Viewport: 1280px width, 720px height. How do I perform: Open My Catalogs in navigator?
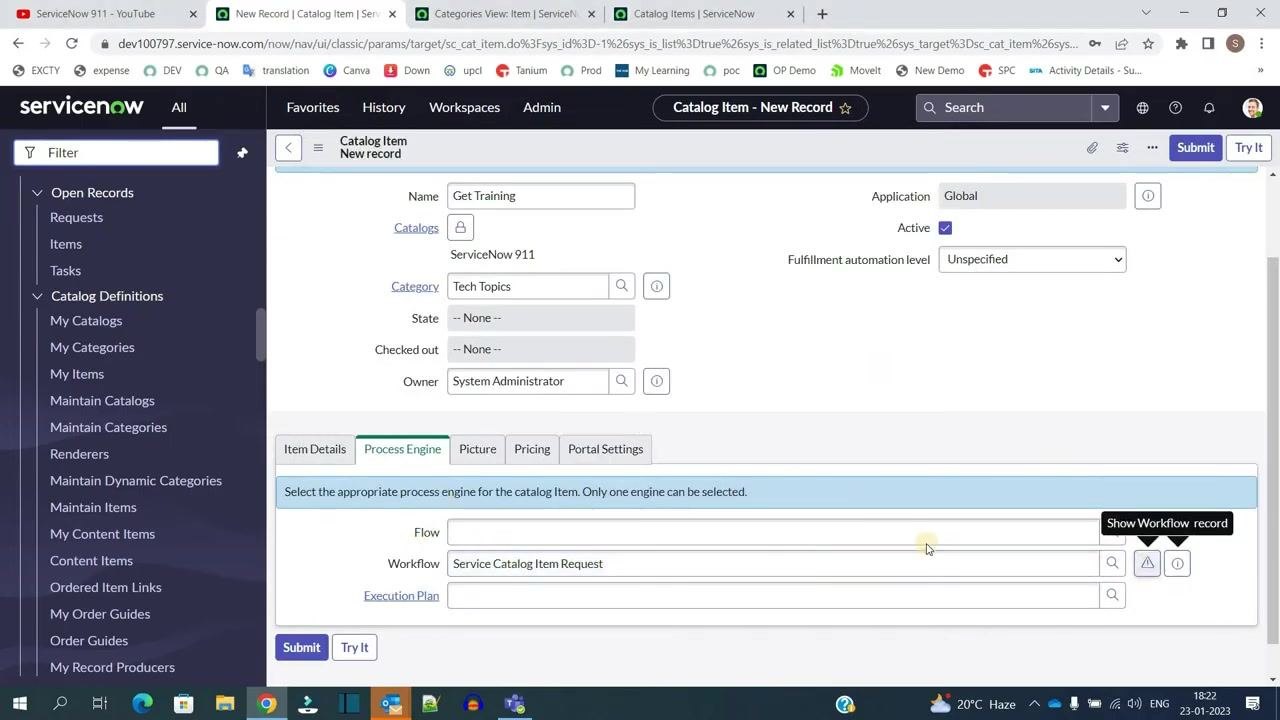point(86,321)
